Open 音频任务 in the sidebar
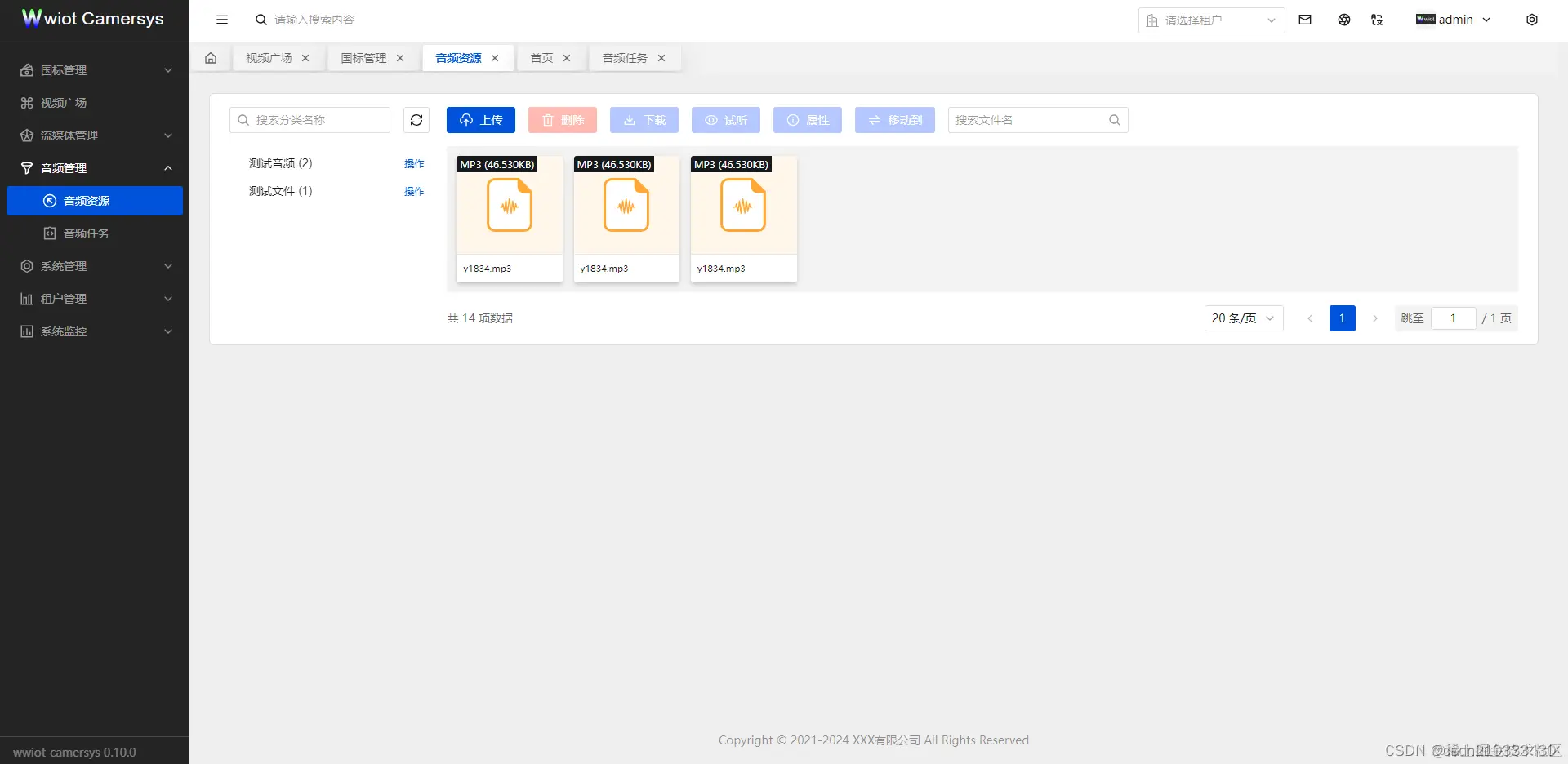Image resolution: width=1568 pixels, height=764 pixels. coord(95,233)
